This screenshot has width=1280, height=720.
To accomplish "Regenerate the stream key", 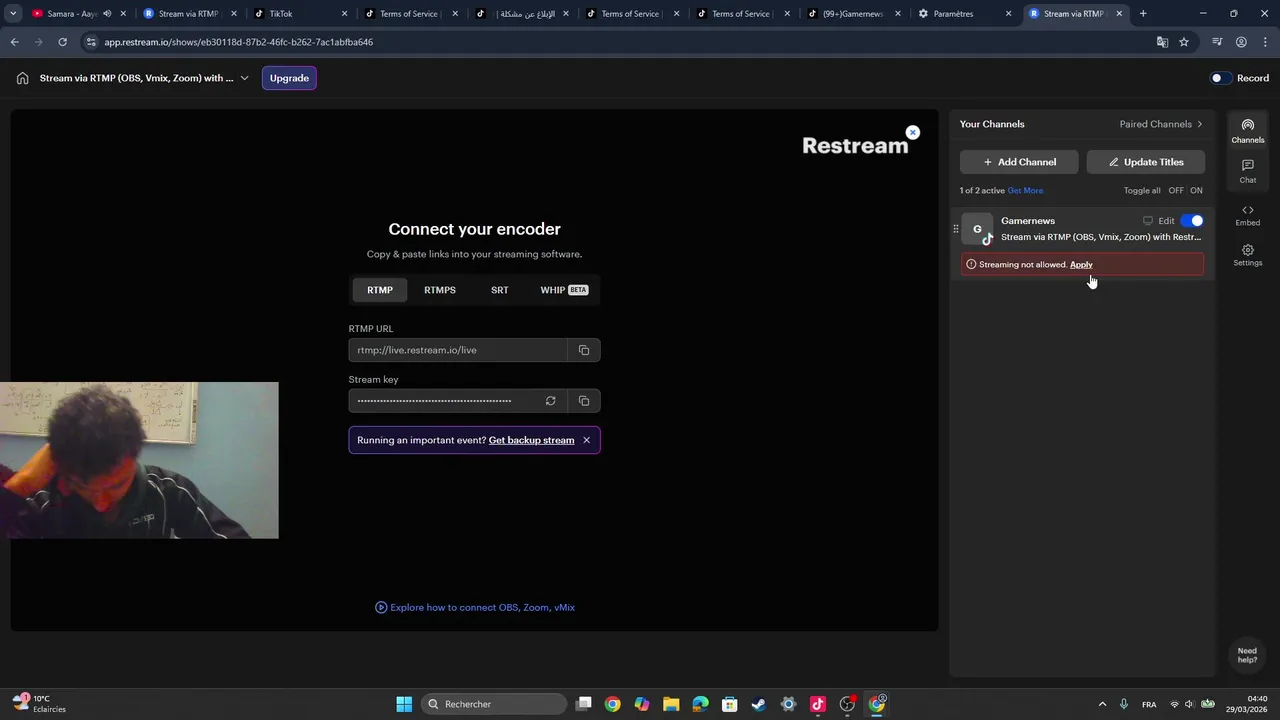I will tap(550, 401).
